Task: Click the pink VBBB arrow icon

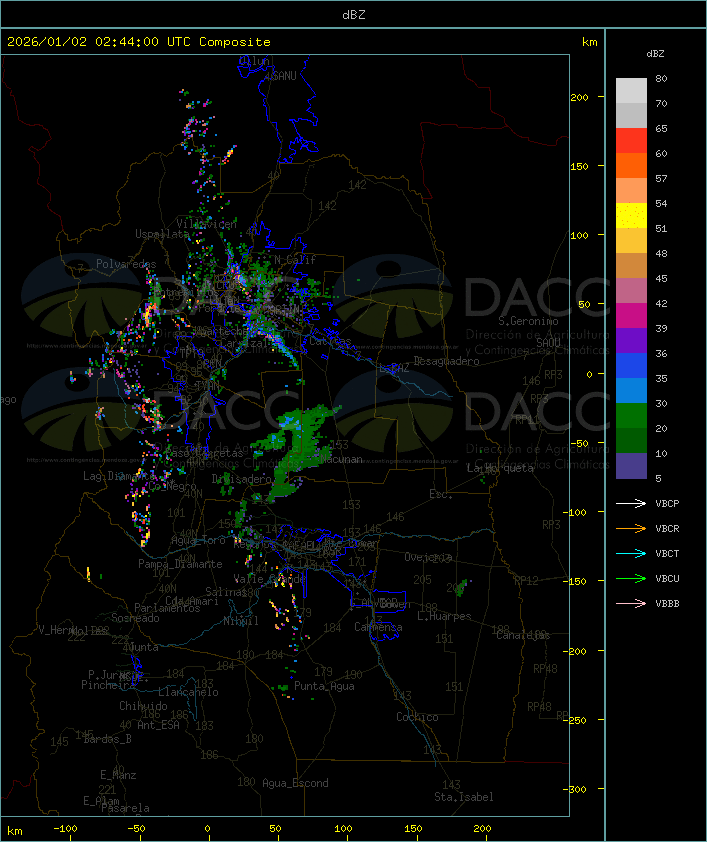Action: [x=631, y=604]
